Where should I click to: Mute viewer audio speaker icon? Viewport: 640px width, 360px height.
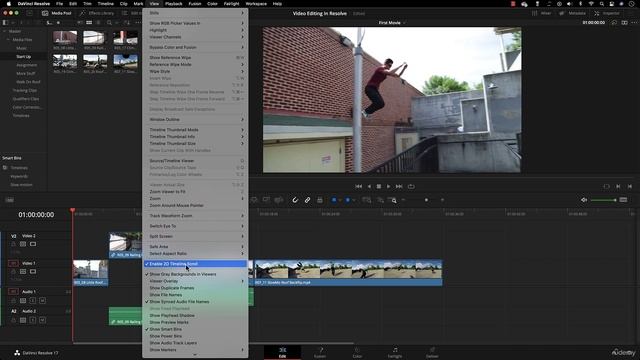coord(584,200)
